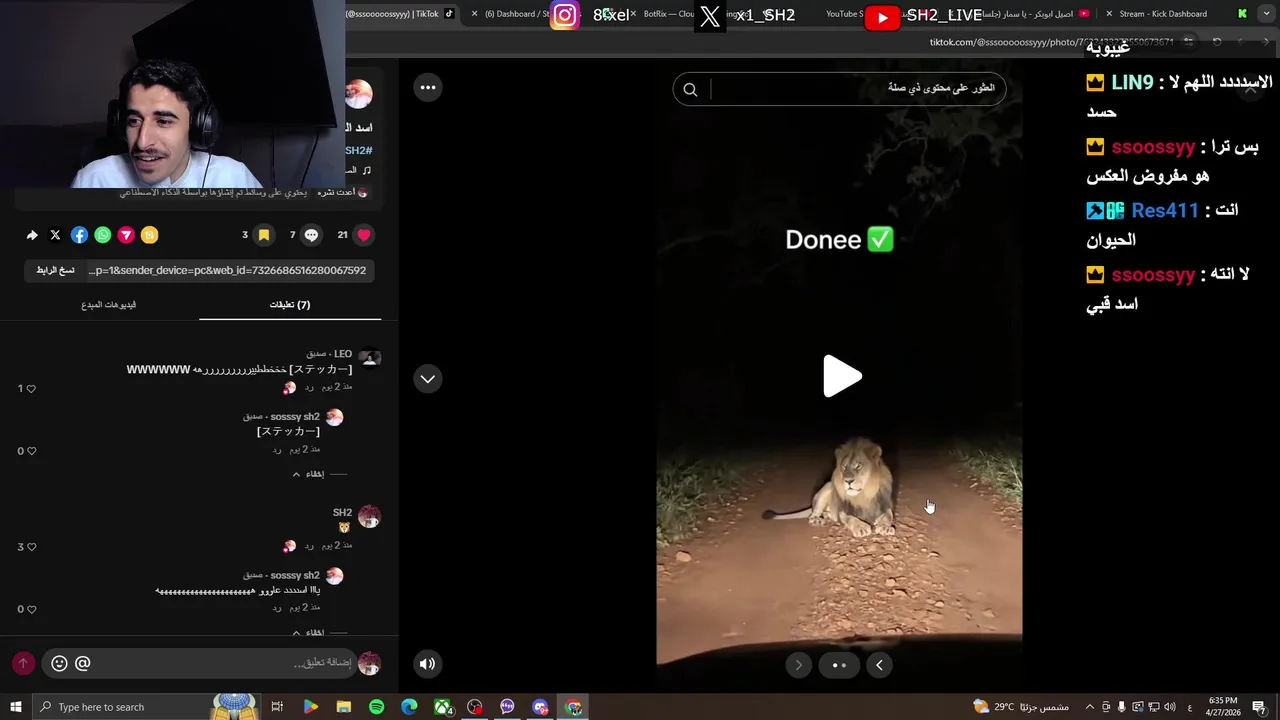The height and width of the screenshot is (720, 1280).
Task: Click LIN9 username in stream chat
Action: [1132, 83]
